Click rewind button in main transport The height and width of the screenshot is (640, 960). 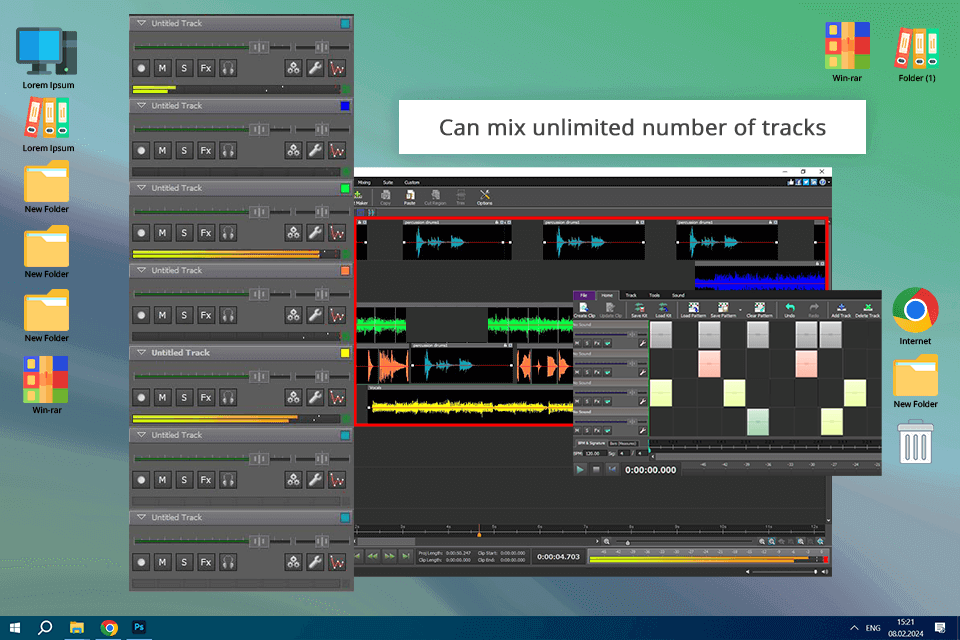click(x=372, y=556)
